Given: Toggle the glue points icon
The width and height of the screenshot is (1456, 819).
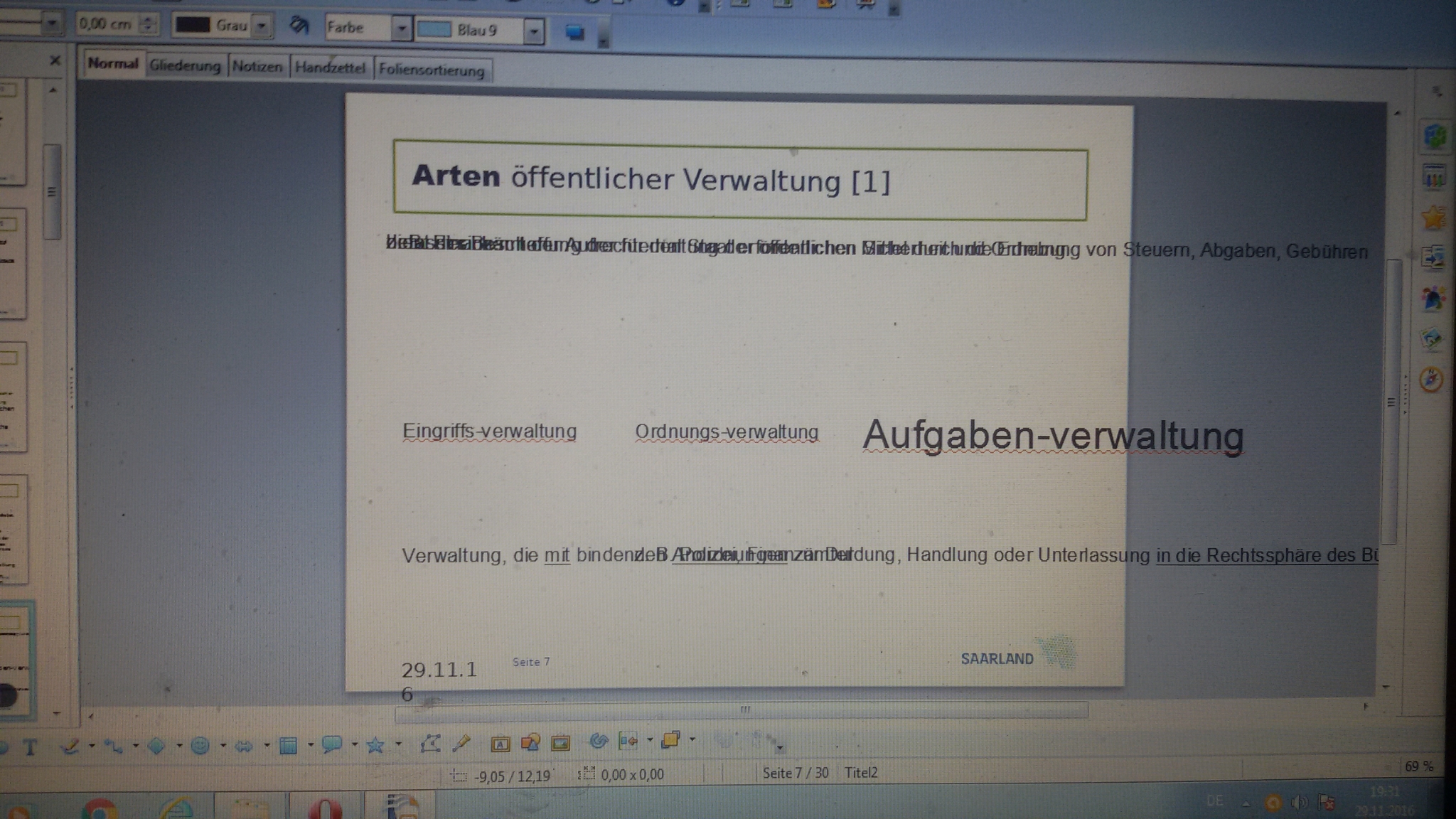Looking at the screenshot, I should click(461, 744).
